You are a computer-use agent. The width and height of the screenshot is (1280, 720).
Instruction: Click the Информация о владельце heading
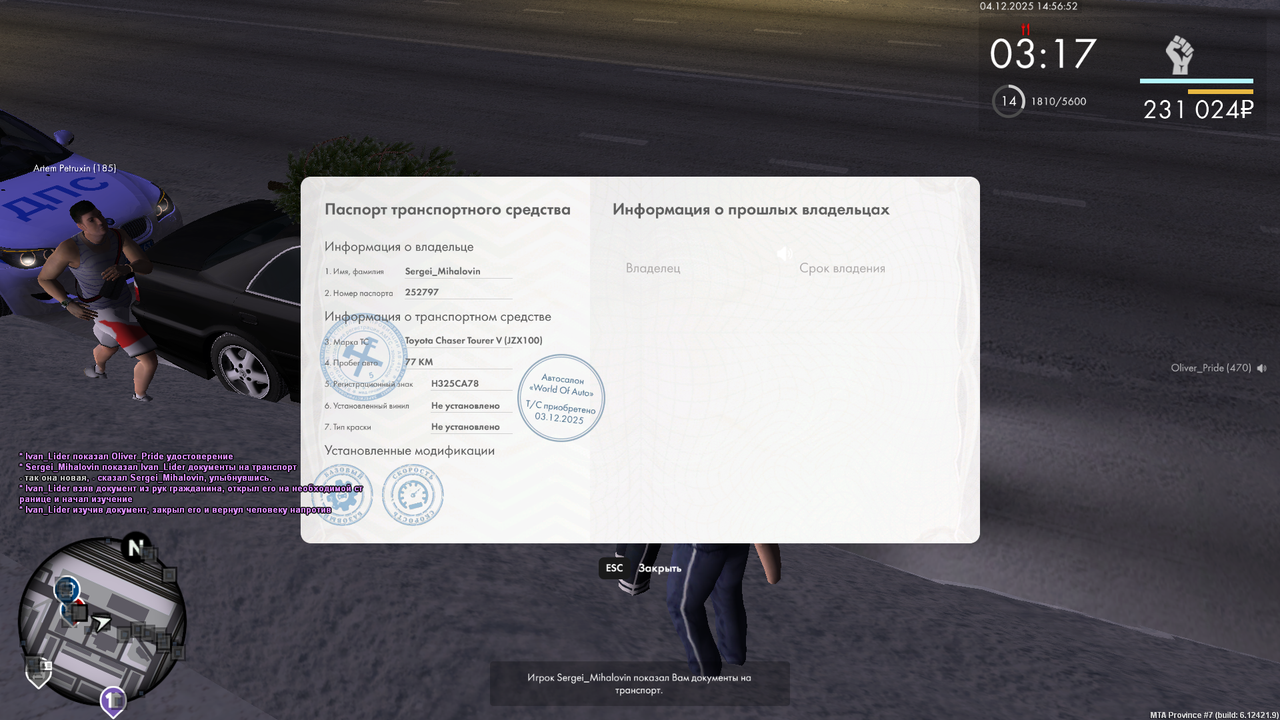(x=399, y=246)
